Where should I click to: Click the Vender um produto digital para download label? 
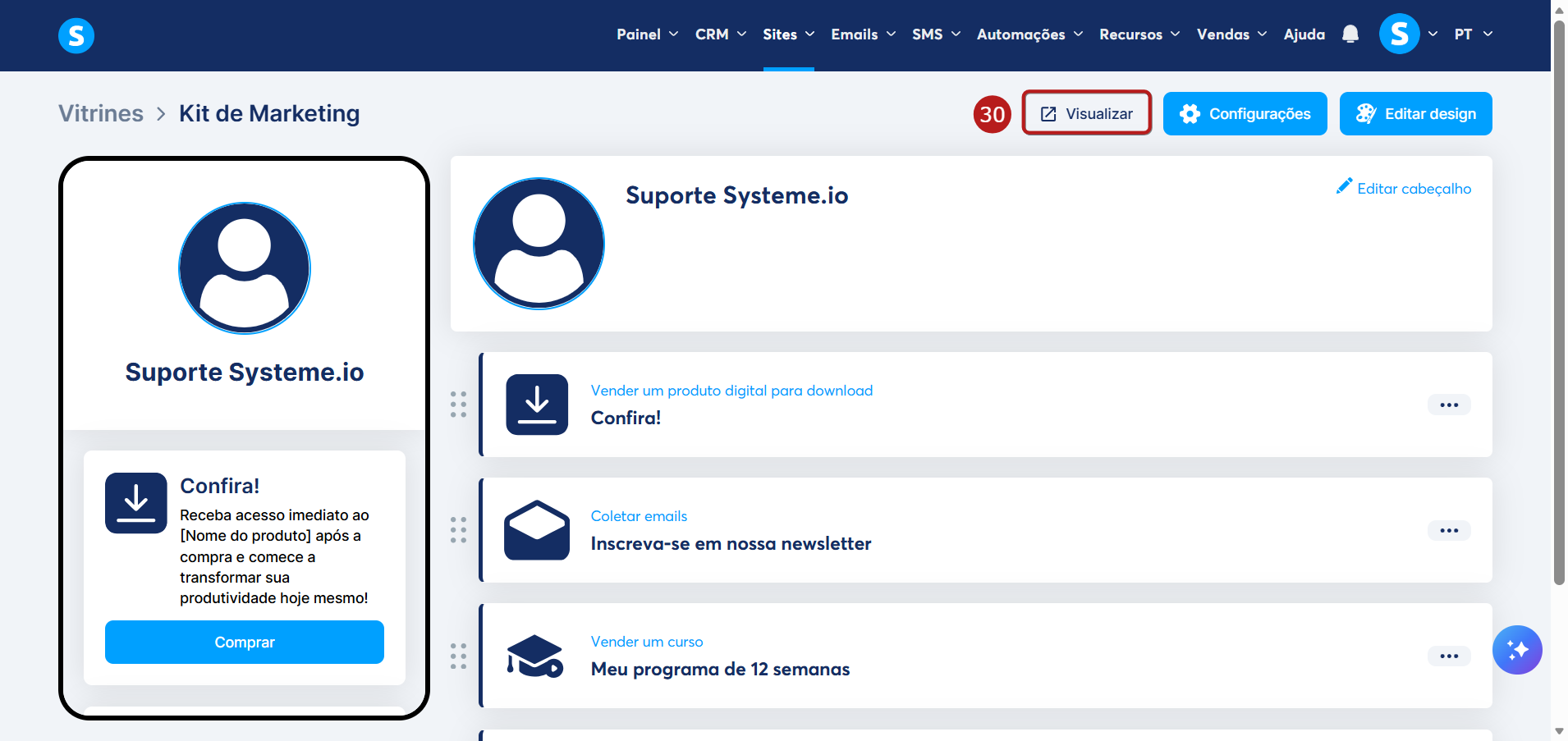click(x=731, y=391)
